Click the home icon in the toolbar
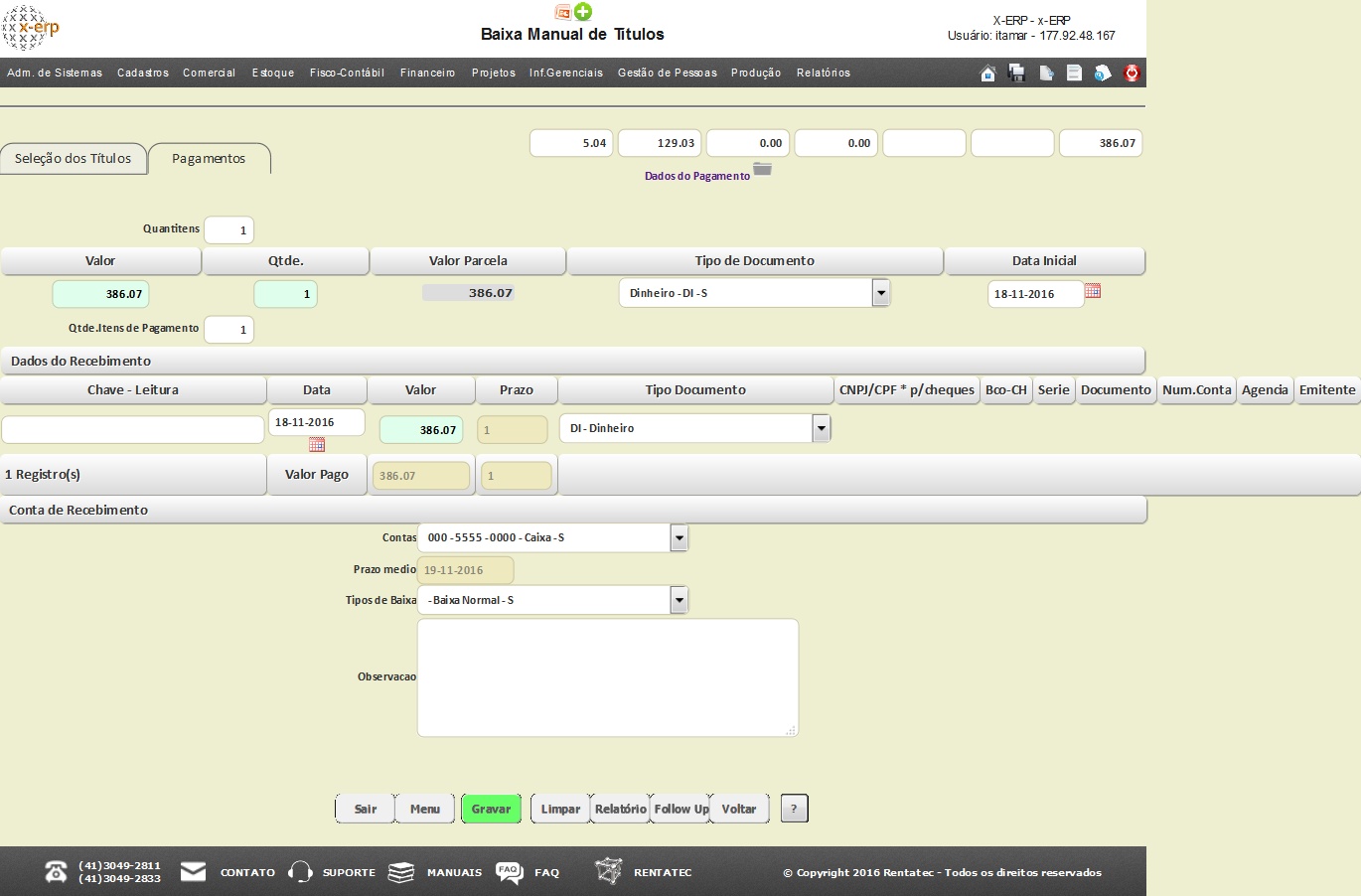 [987, 73]
